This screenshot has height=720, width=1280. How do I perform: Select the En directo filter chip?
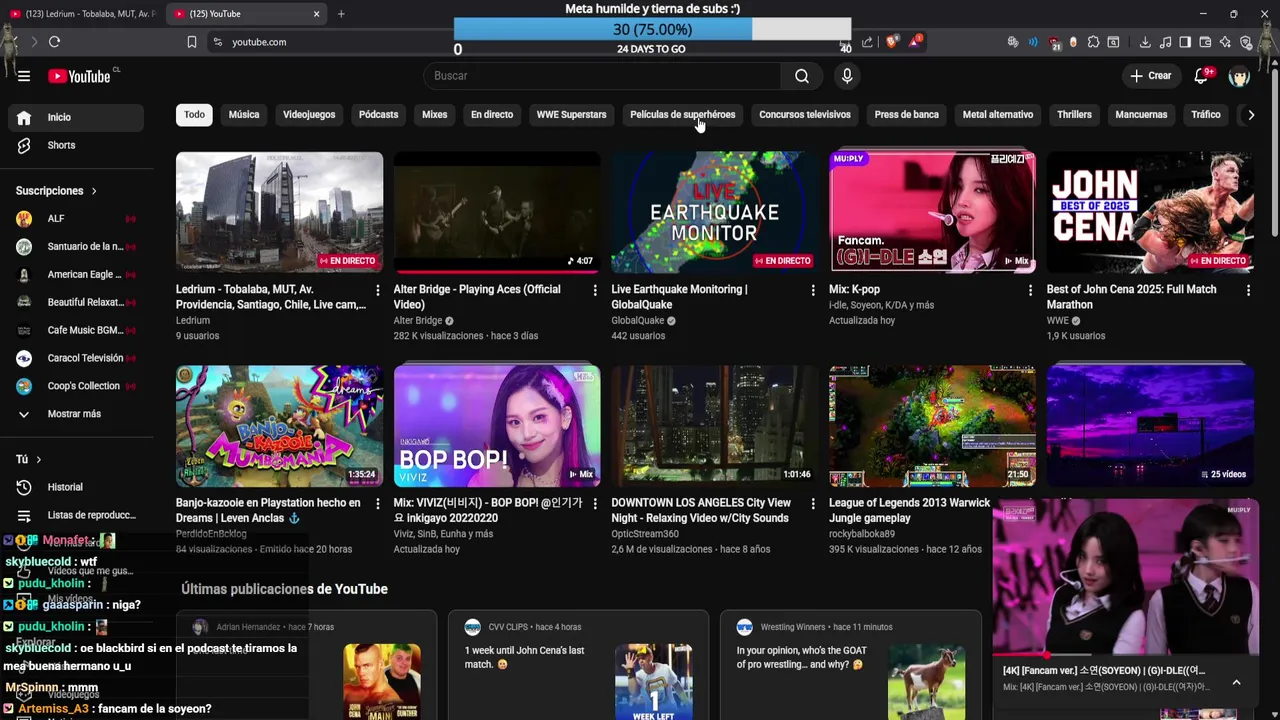492,115
